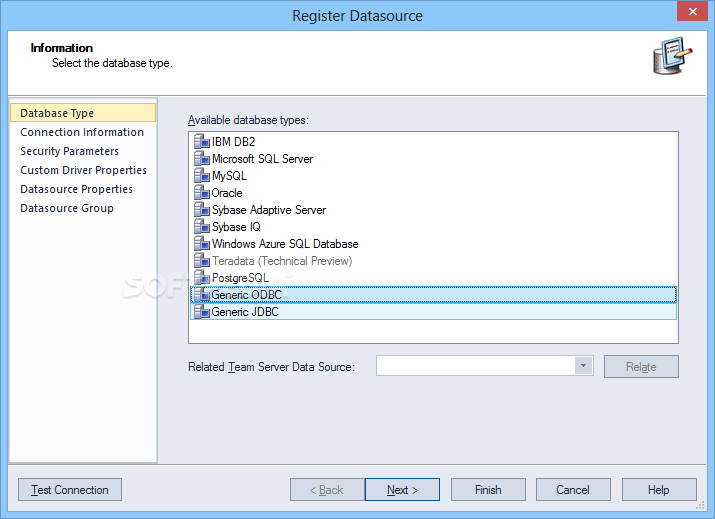This screenshot has height=519, width=715.
Task: Expand Related Team Server Data Source dropdown
Action: (583, 366)
